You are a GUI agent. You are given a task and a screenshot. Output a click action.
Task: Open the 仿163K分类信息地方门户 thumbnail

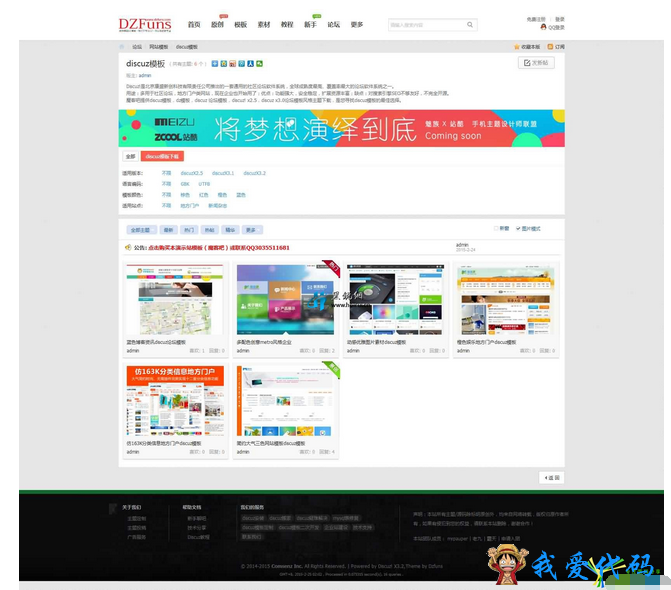point(175,400)
